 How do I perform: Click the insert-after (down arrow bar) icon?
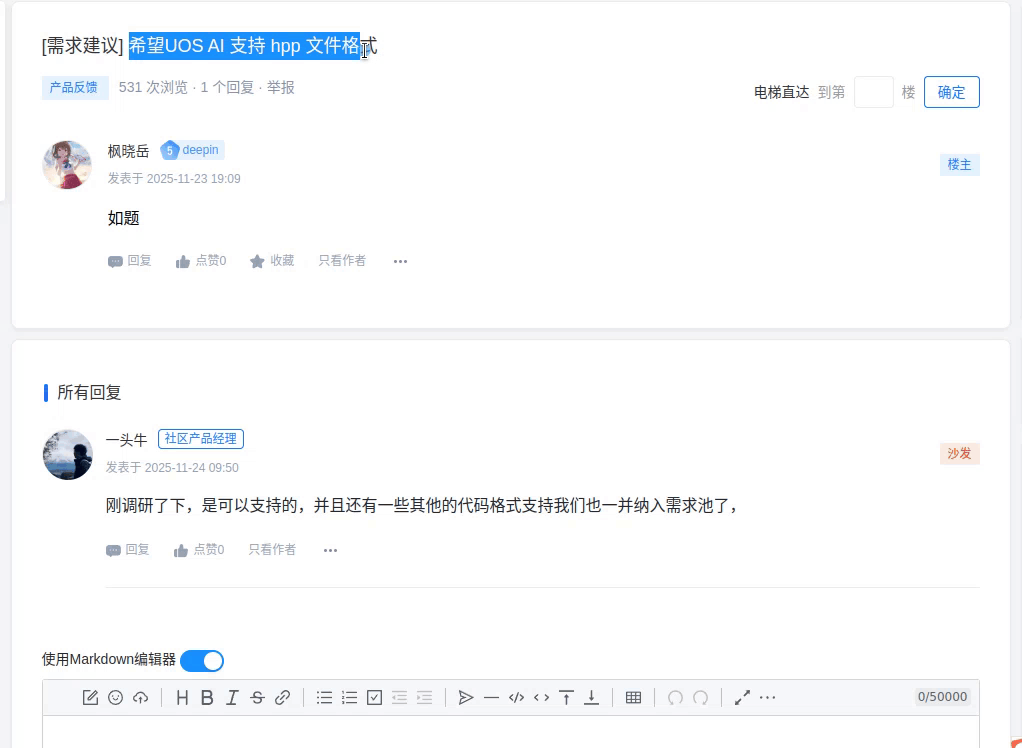coord(591,697)
